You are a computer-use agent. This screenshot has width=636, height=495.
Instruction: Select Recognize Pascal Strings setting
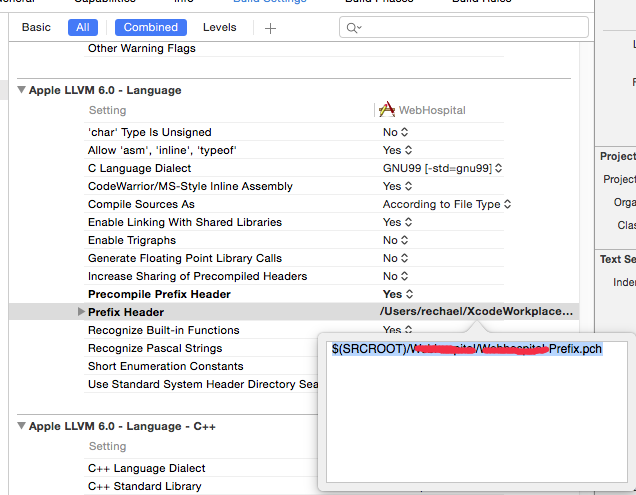(155, 348)
